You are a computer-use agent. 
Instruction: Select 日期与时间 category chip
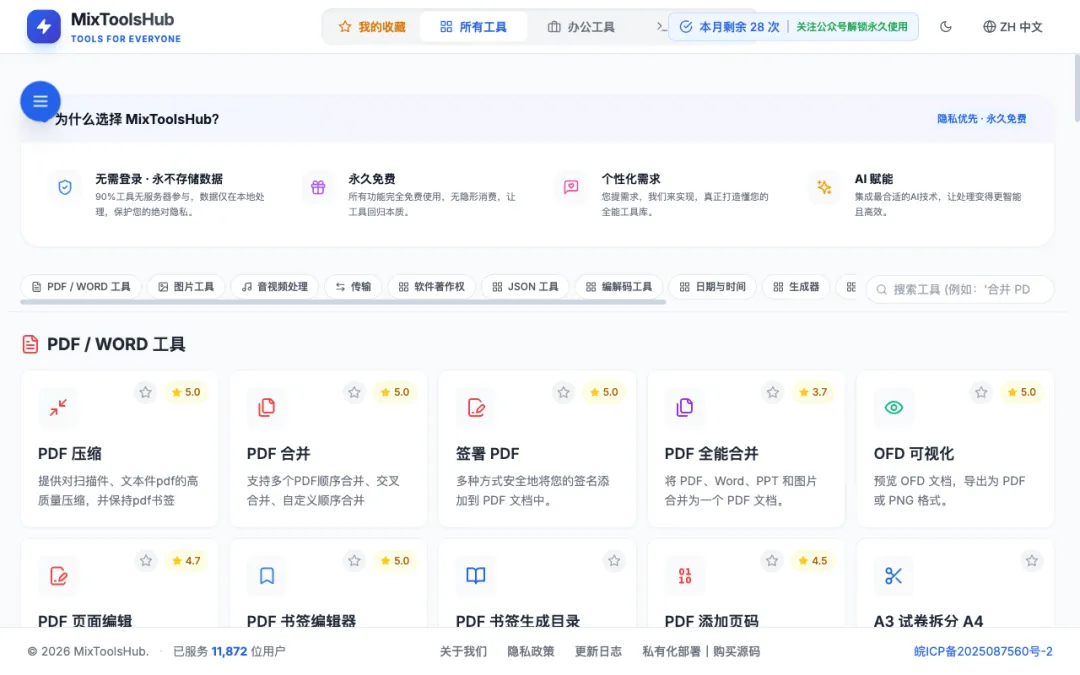712,287
